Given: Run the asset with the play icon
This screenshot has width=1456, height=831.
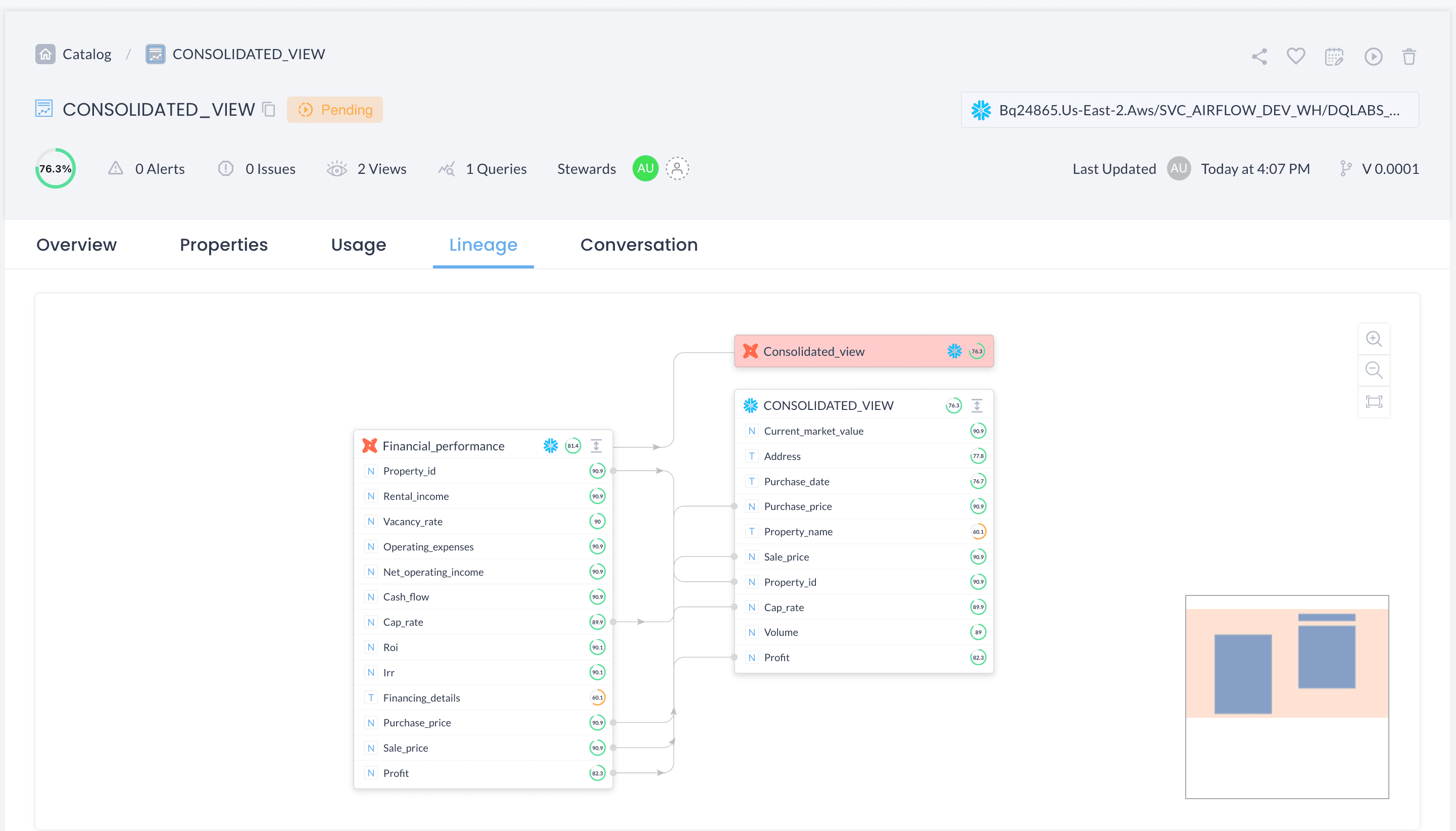Looking at the screenshot, I should (x=1373, y=56).
